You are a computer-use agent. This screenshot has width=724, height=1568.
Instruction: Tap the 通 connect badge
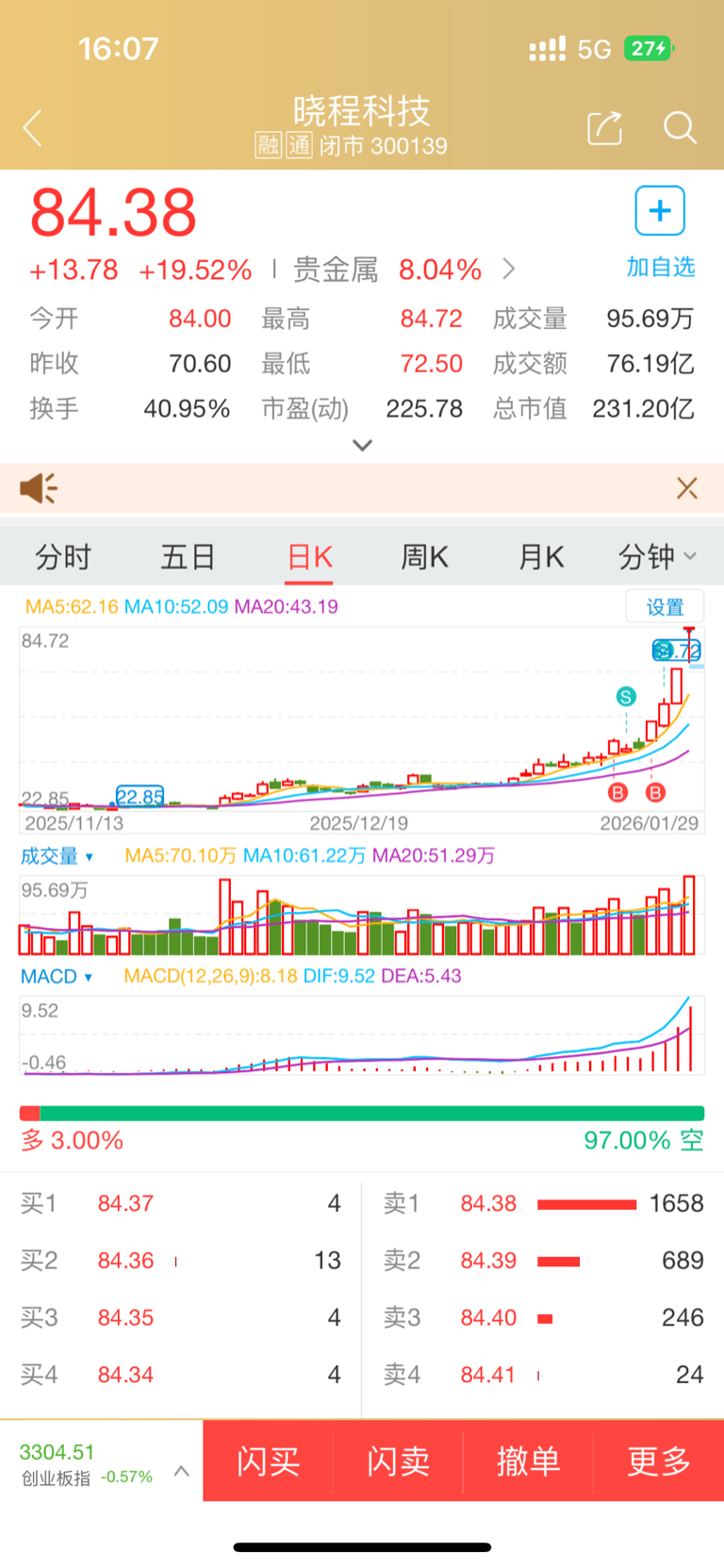click(300, 145)
